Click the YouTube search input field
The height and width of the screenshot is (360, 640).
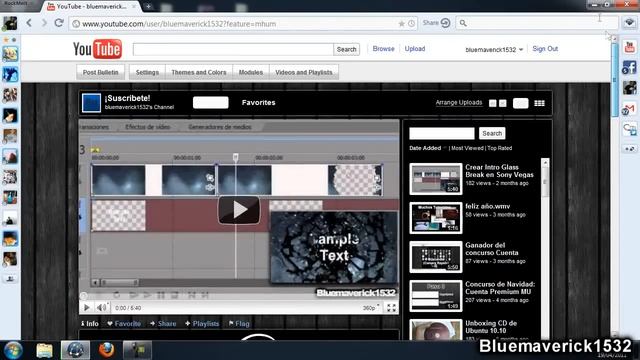click(x=233, y=49)
